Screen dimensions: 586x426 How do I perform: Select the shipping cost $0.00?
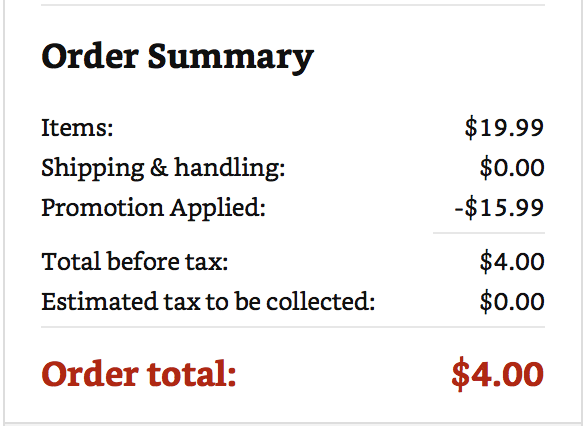point(512,168)
